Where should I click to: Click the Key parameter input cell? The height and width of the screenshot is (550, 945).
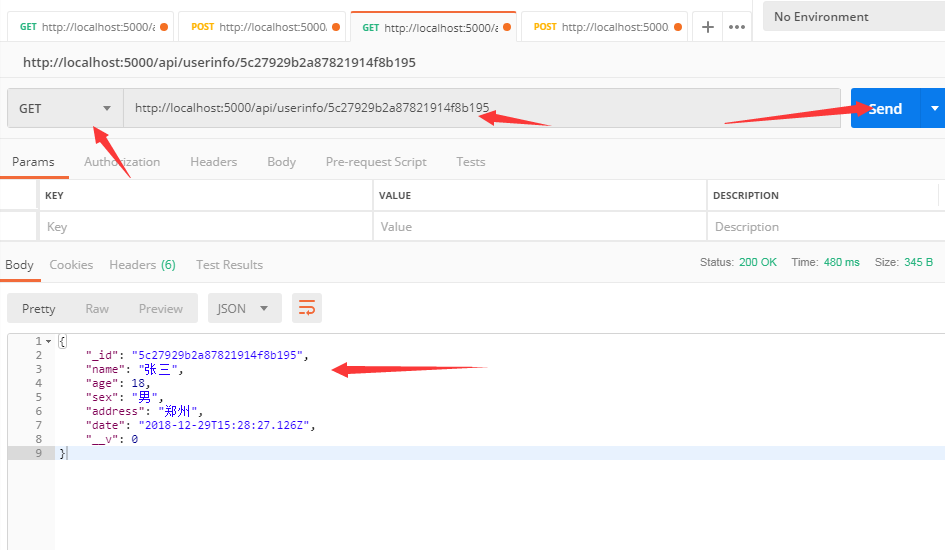(206, 227)
